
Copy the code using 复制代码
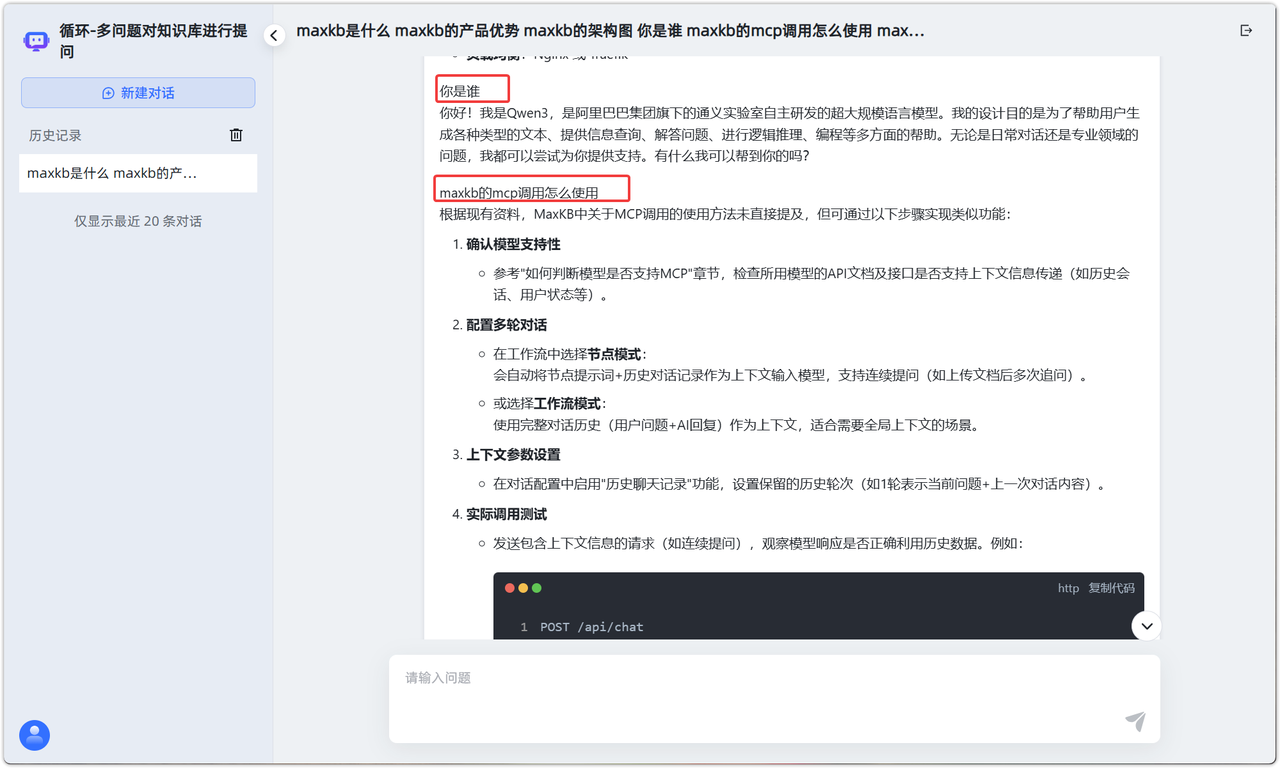coord(1111,588)
